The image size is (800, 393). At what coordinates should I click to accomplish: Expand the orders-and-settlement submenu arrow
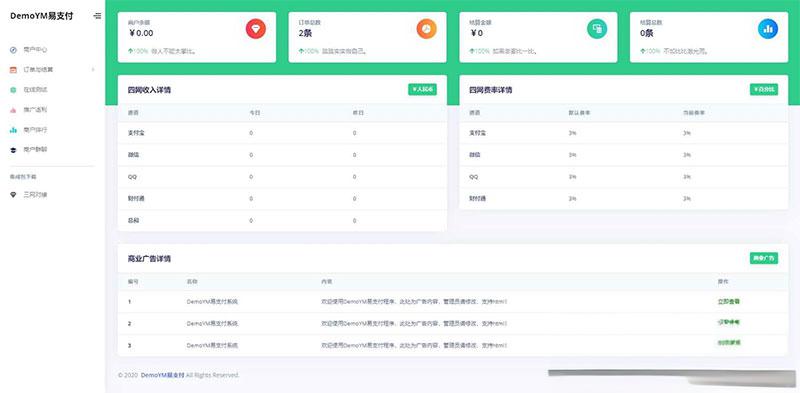(x=93, y=70)
